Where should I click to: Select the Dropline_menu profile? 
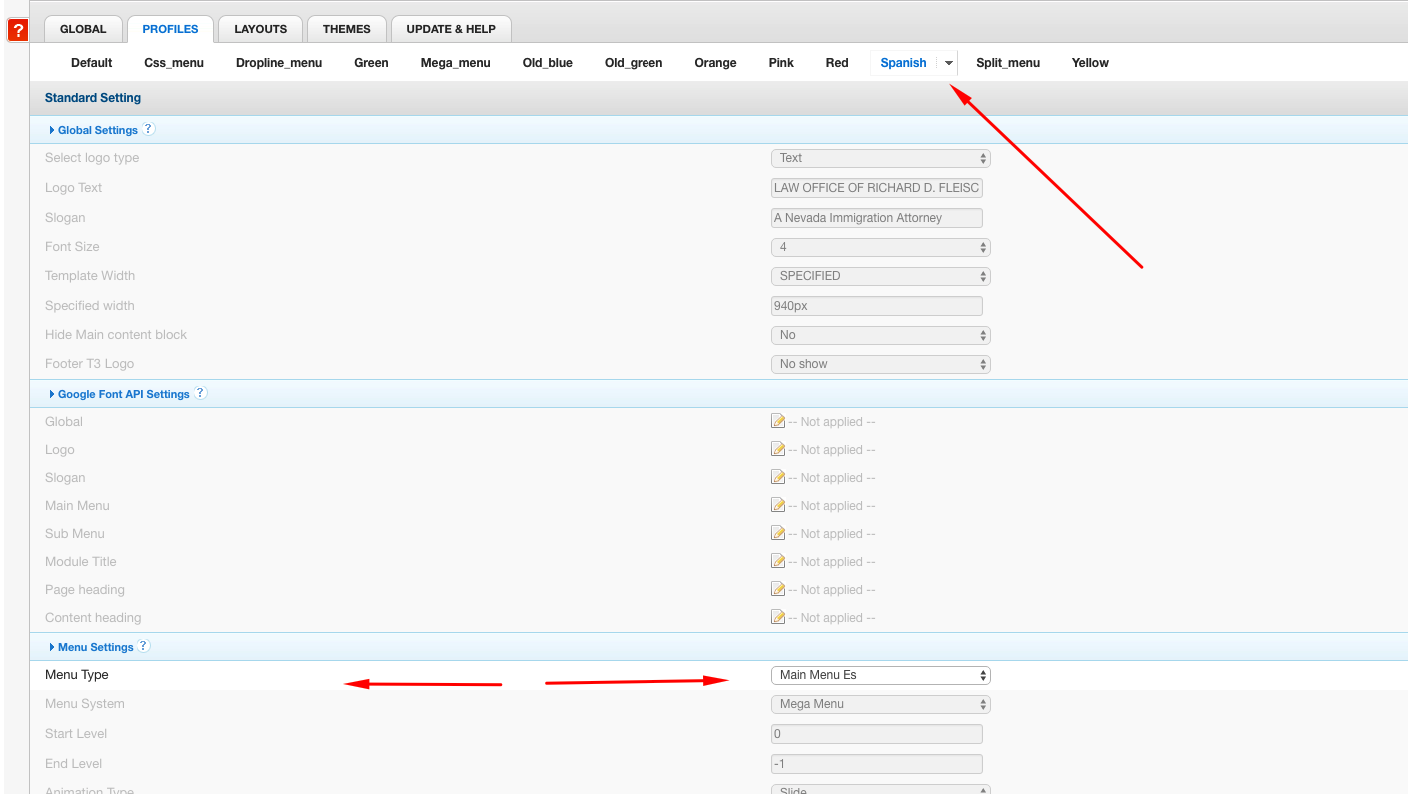pyautogui.click(x=279, y=63)
